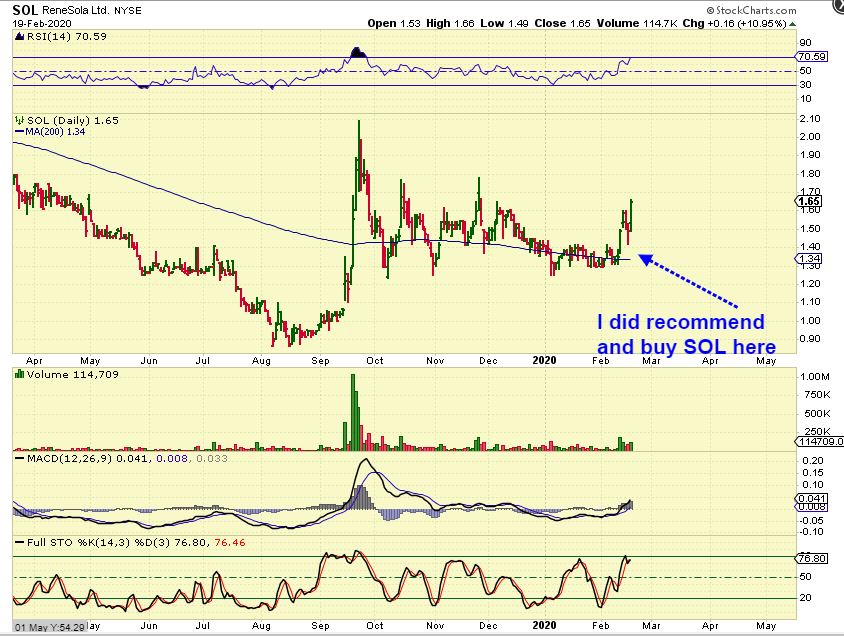The width and height of the screenshot is (844, 636).
Task: Select the SOL ticker symbol in the header
Action: 25,10
